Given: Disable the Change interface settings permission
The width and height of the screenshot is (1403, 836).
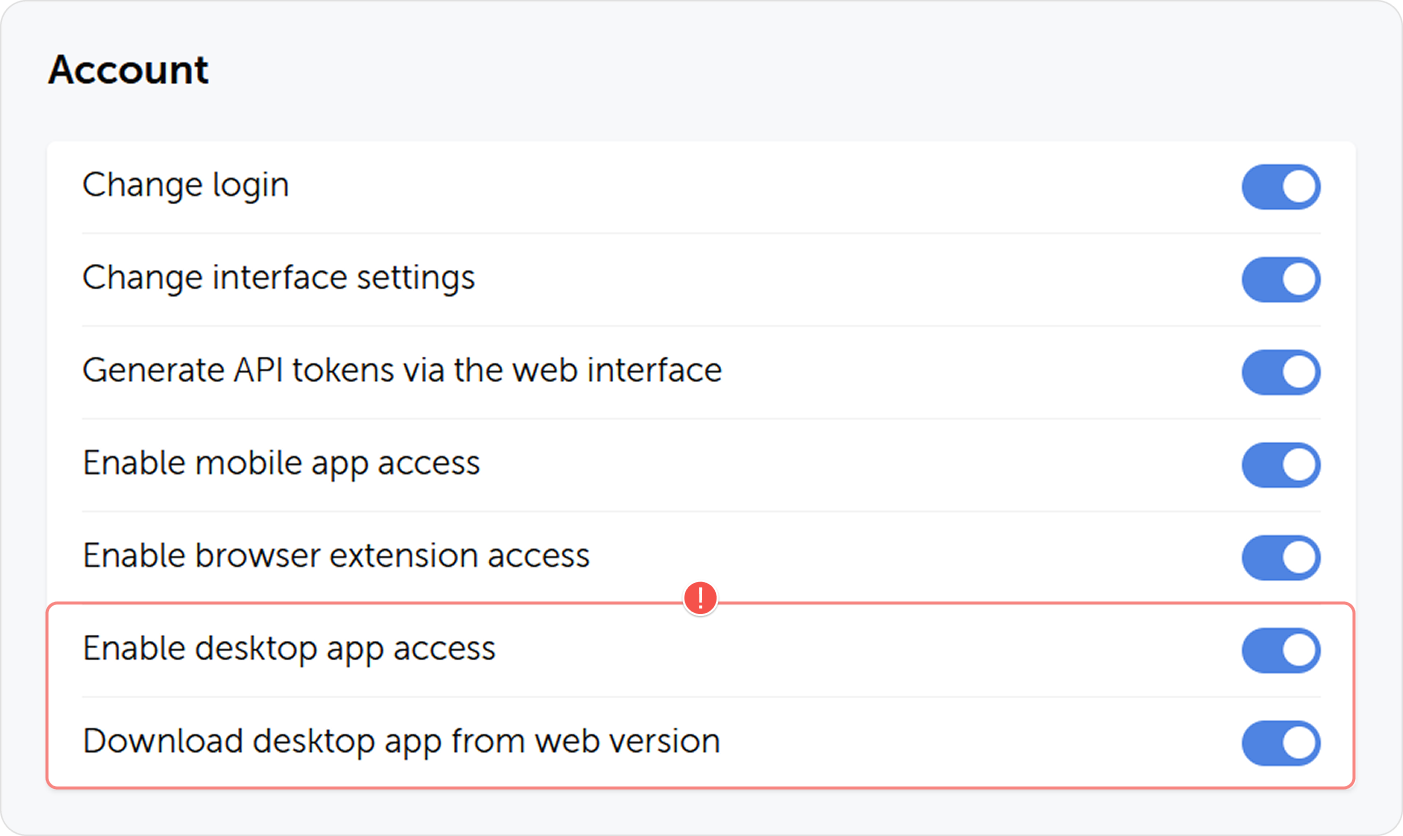Looking at the screenshot, I should click(1281, 280).
